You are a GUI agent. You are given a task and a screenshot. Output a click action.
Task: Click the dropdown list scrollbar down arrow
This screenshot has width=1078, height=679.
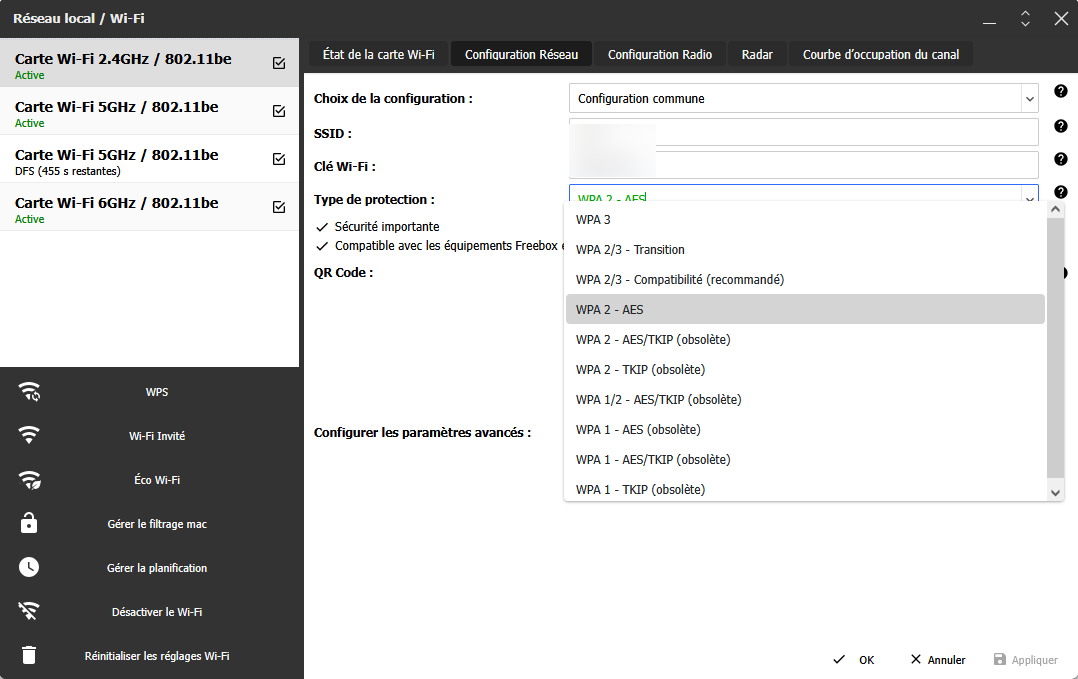pyautogui.click(x=1055, y=492)
